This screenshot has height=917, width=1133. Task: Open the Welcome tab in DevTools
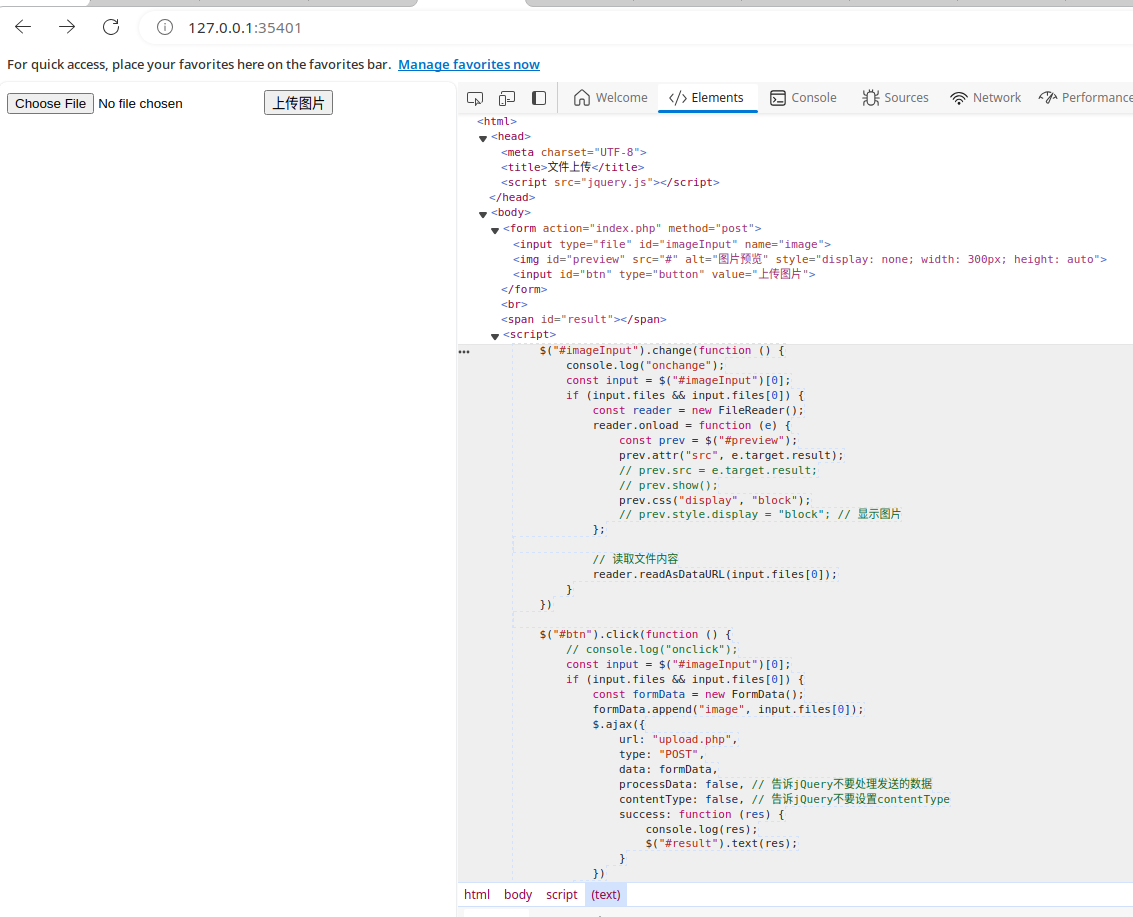click(611, 98)
